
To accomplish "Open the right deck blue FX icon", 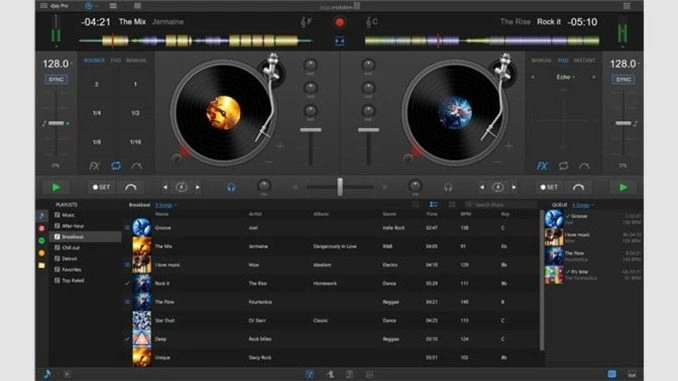I will pos(542,166).
